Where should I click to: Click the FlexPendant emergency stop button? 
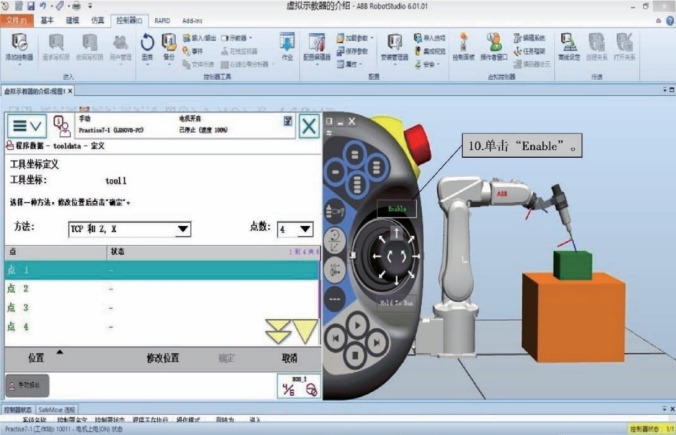click(x=417, y=144)
